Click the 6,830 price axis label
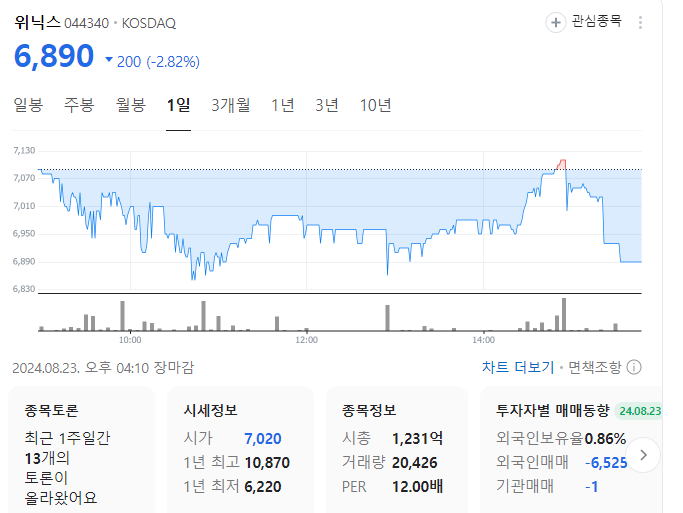Image resolution: width=683 pixels, height=513 pixels. point(24,289)
